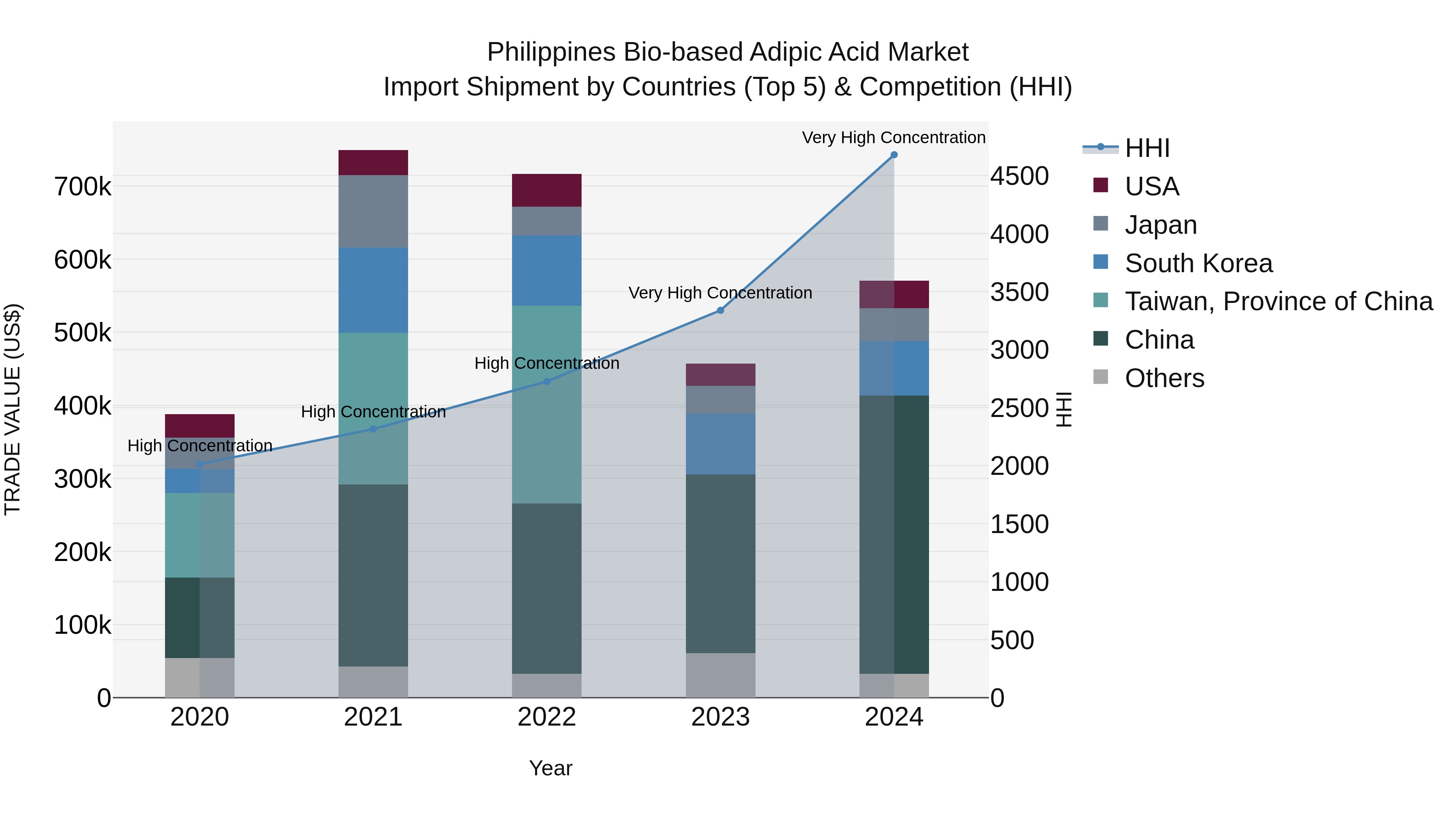Click the 2020 High Concentration annotation
Viewport: 1456px width, 819px height.
pos(199,446)
